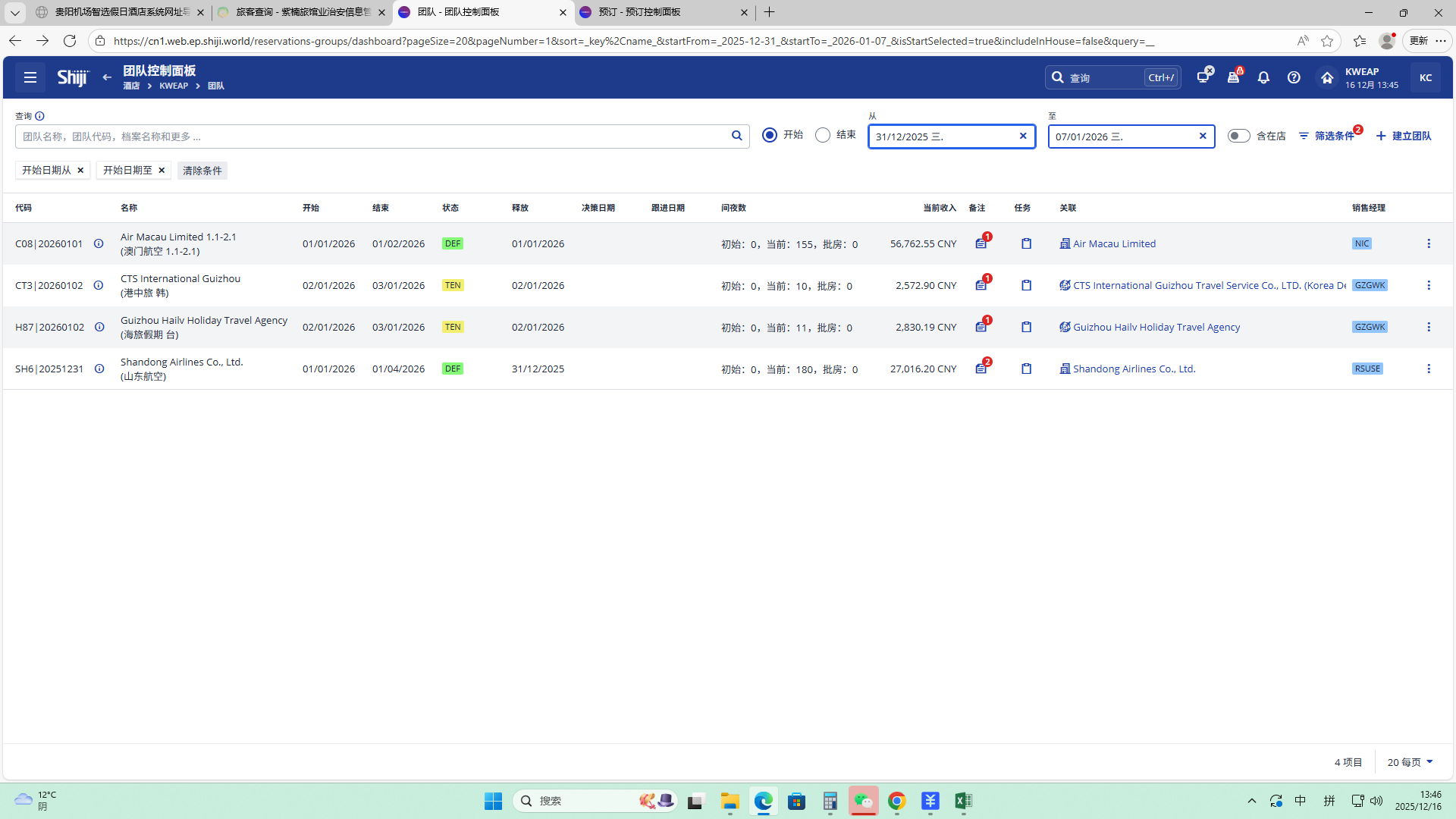Expand the 20 每页 page size dropdown
Screen dimensions: 1456x819
point(1410,762)
